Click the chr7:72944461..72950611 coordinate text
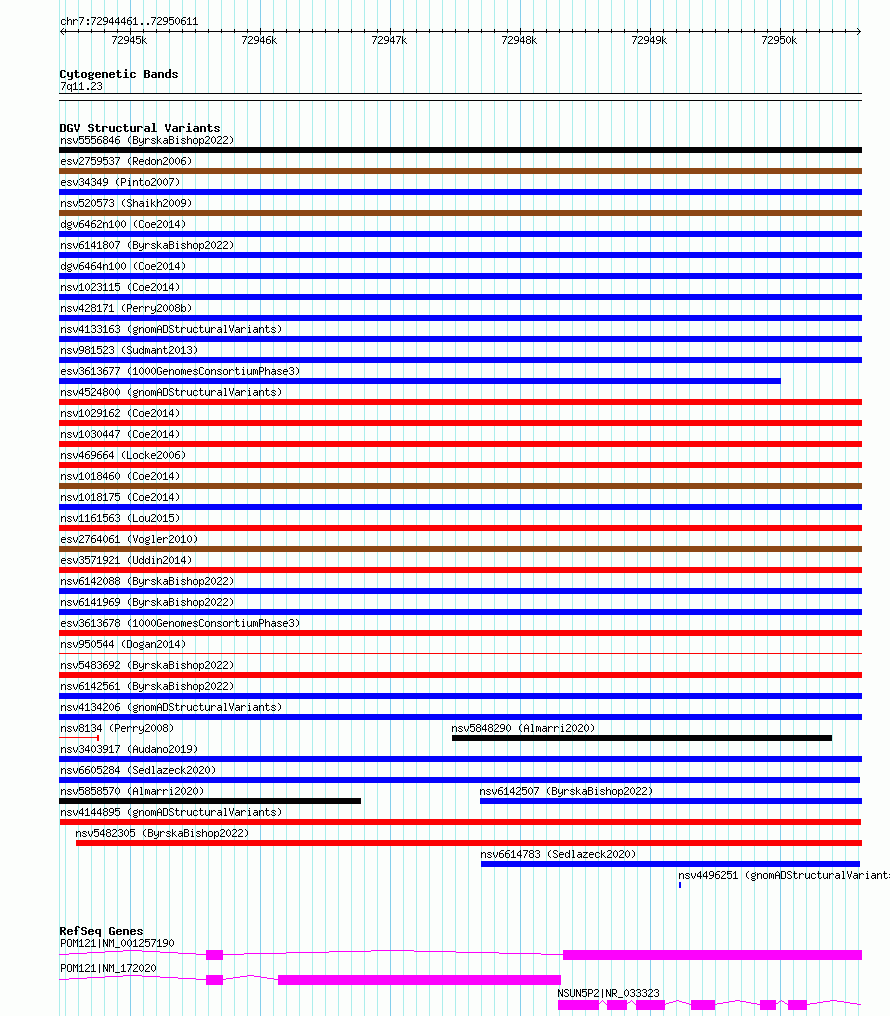The image size is (890, 1016). click(x=129, y=21)
